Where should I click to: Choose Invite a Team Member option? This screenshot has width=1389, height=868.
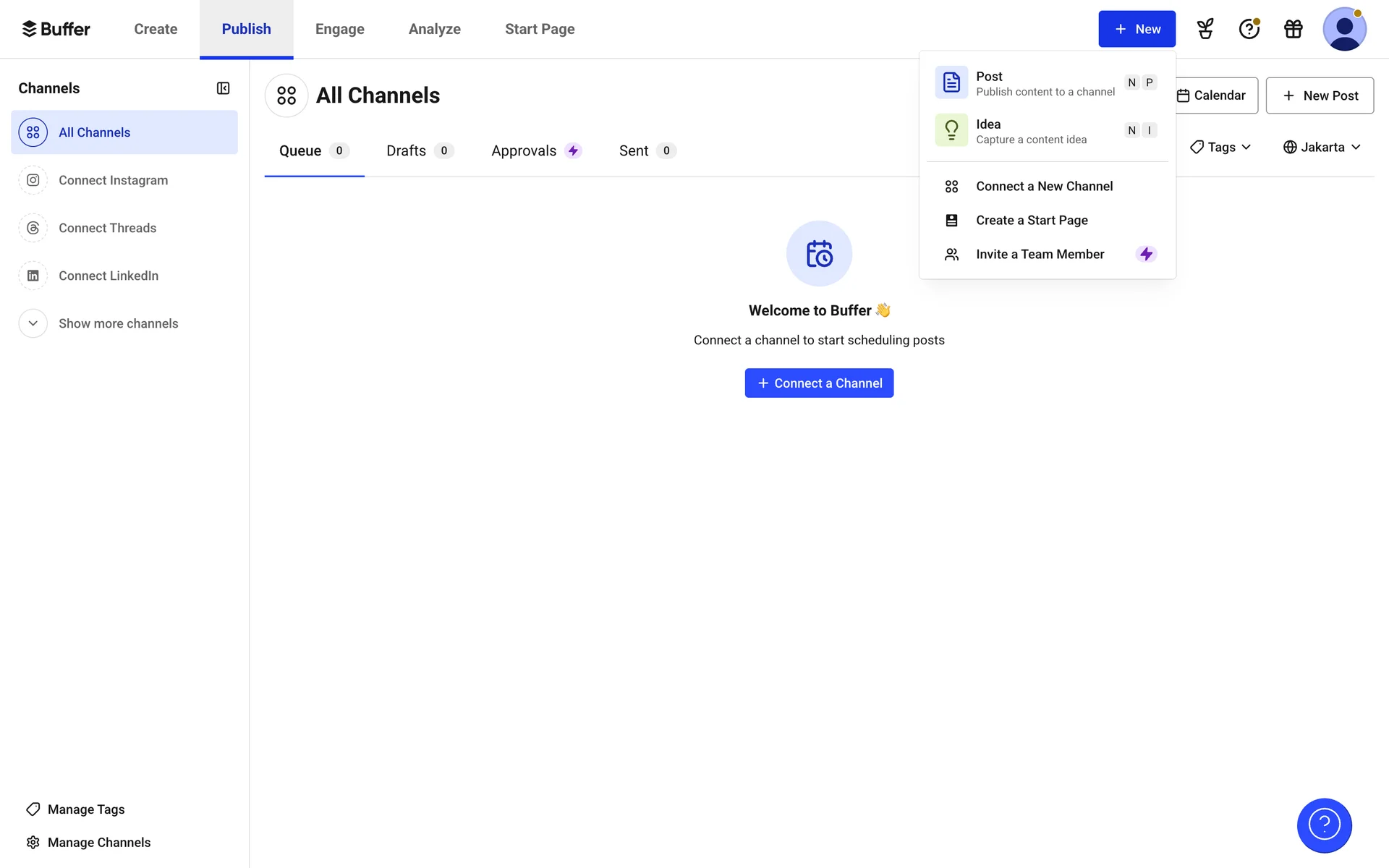(1040, 254)
